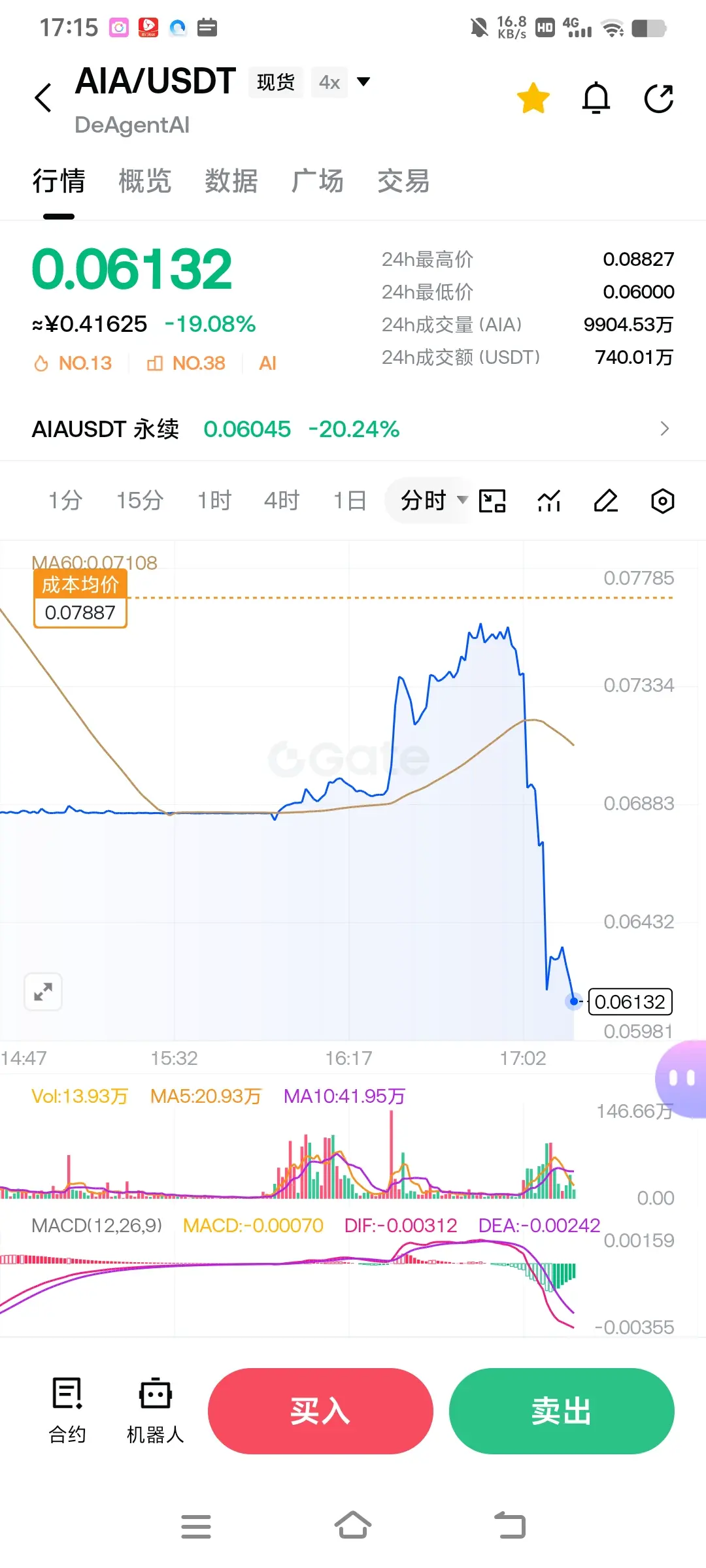Open the chart layout icon

[x=492, y=501]
